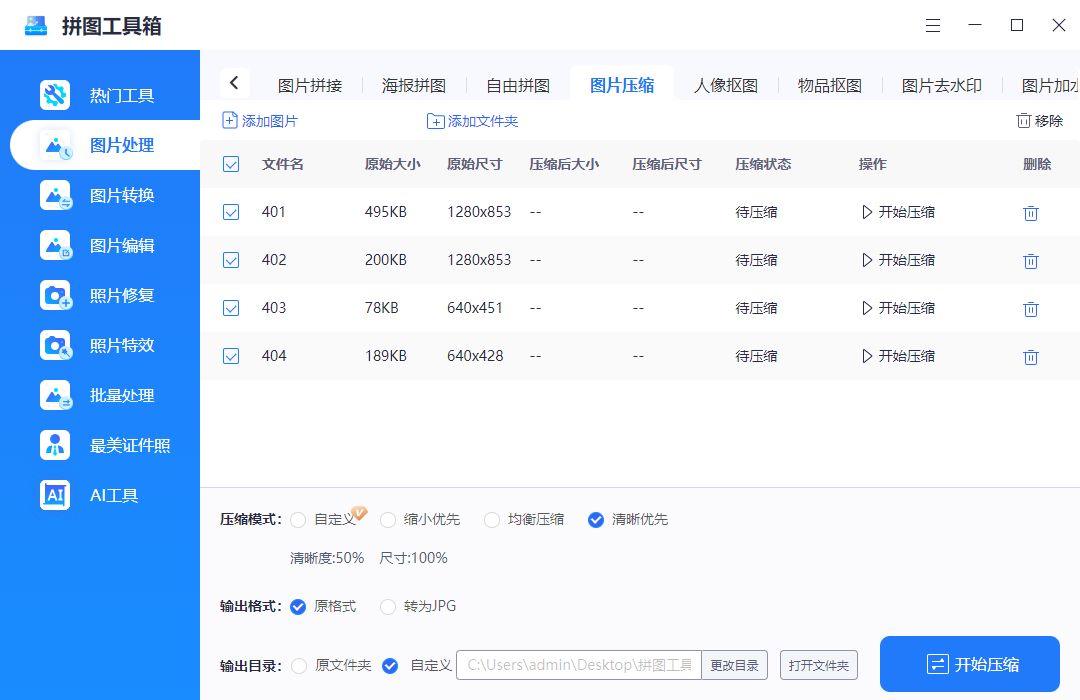Click the output directory path field
This screenshot has width=1080, height=700.
coord(579,665)
